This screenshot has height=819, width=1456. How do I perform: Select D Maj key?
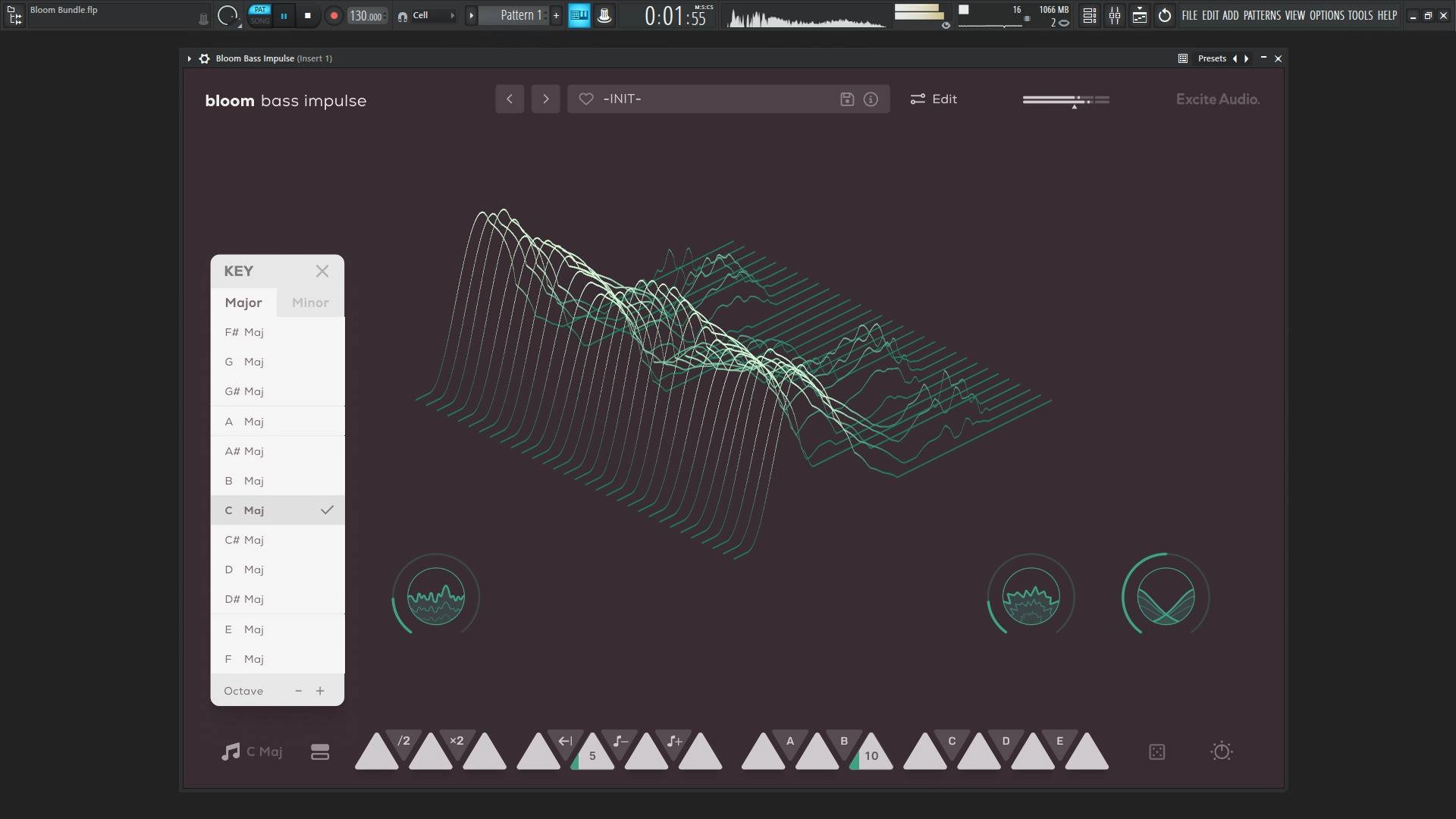(278, 570)
